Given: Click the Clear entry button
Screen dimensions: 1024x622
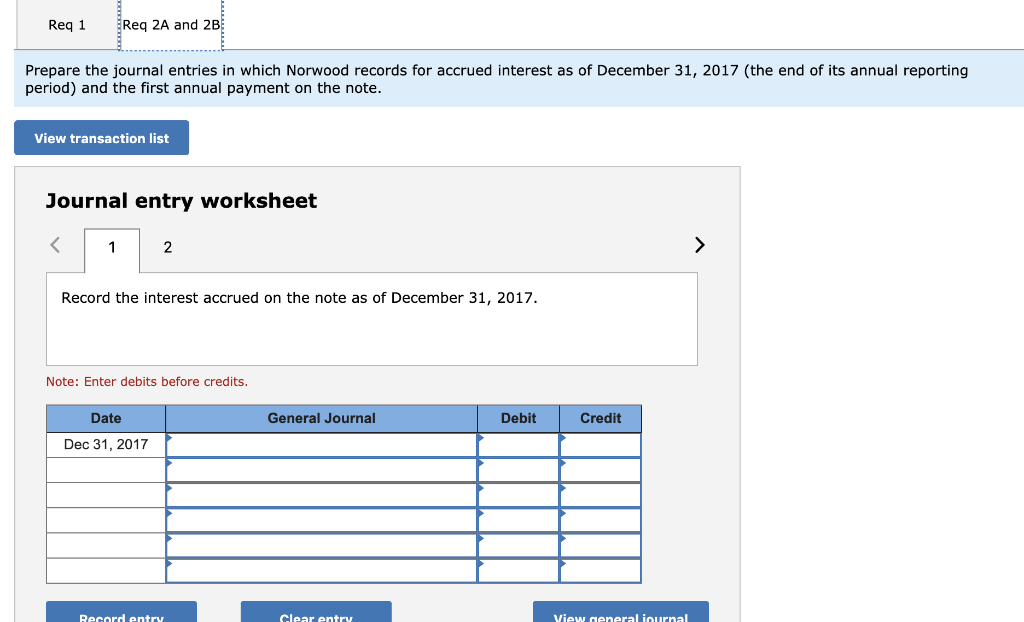Looking at the screenshot, I should [x=316, y=615].
